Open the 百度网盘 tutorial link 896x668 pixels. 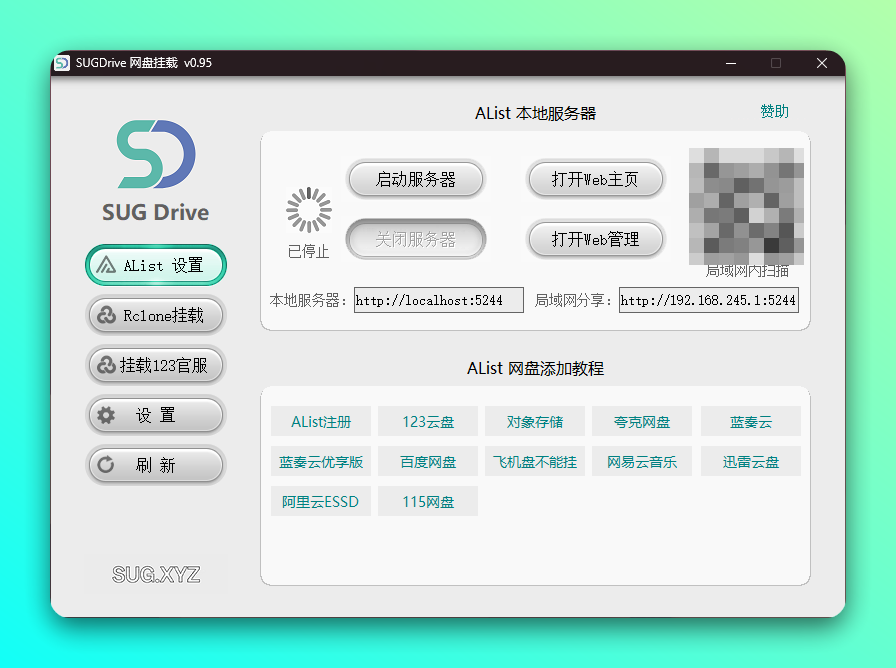pyautogui.click(x=427, y=461)
